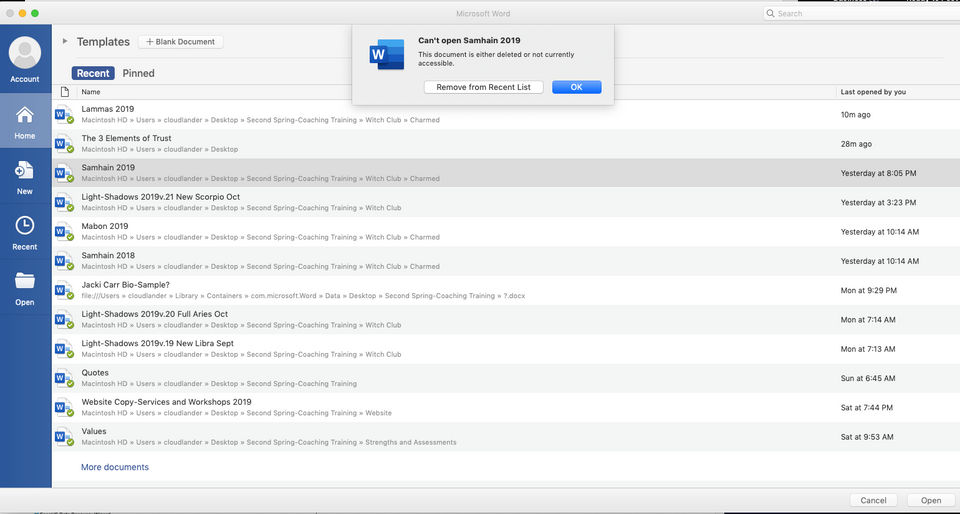
Task: Click the '10m ago' timestamp
Action: [855, 114]
